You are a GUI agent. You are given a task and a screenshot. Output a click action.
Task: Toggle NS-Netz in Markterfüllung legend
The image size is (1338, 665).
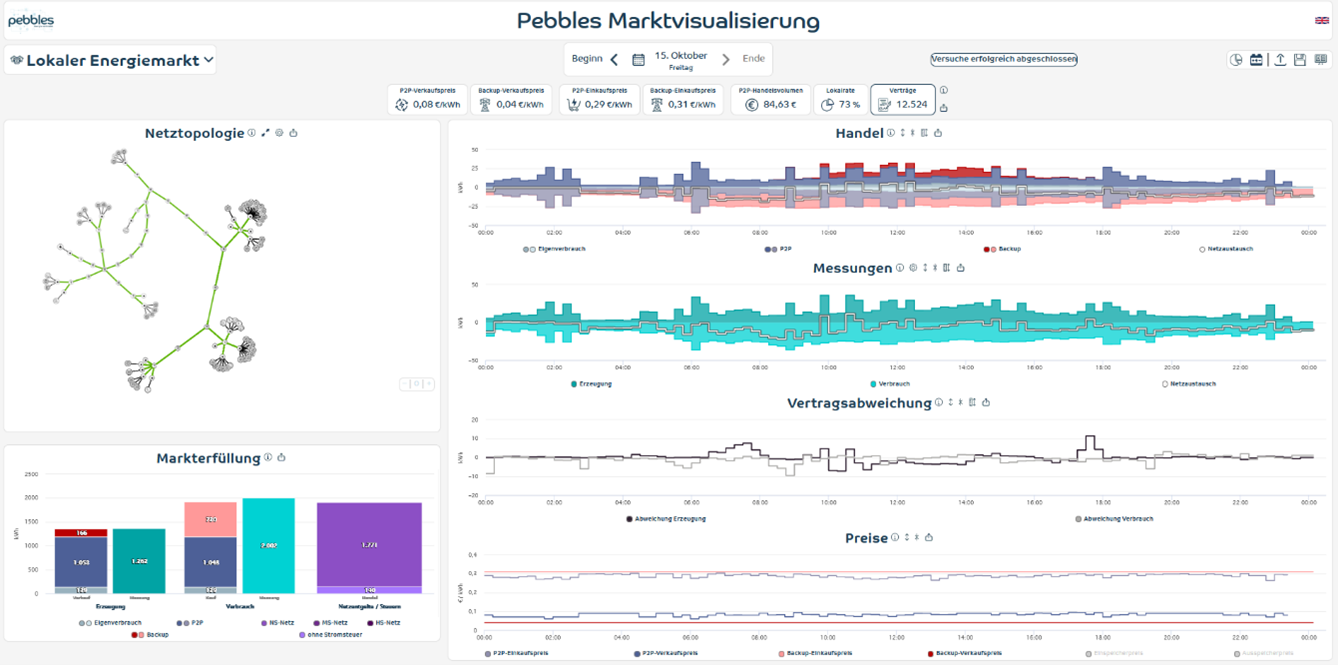click(x=276, y=623)
